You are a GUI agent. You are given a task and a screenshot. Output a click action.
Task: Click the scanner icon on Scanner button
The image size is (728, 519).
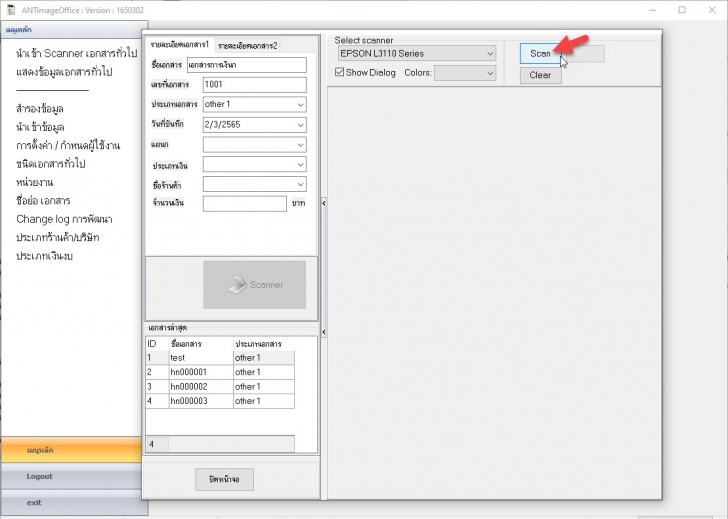237,285
